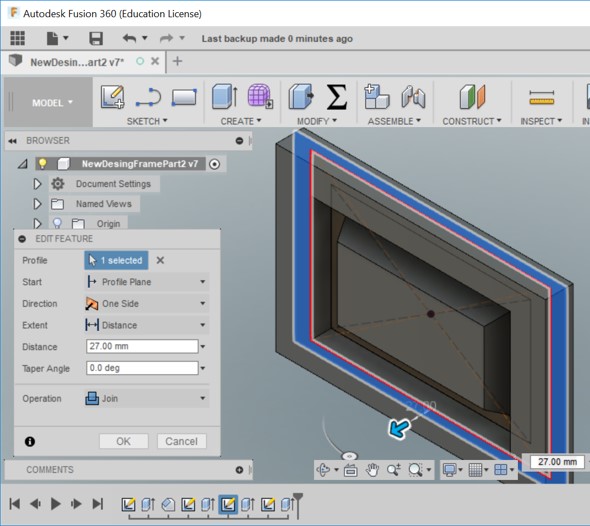This screenshot has width=590, height=526.
Task: Click the Browser panel round pin icon
Action: (x=239, y=141)
